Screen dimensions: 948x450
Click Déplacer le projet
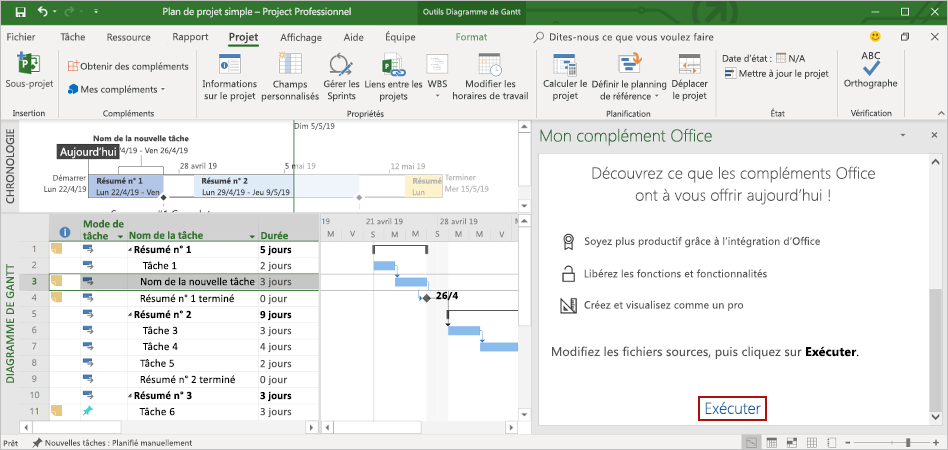[x=689, y=77]
